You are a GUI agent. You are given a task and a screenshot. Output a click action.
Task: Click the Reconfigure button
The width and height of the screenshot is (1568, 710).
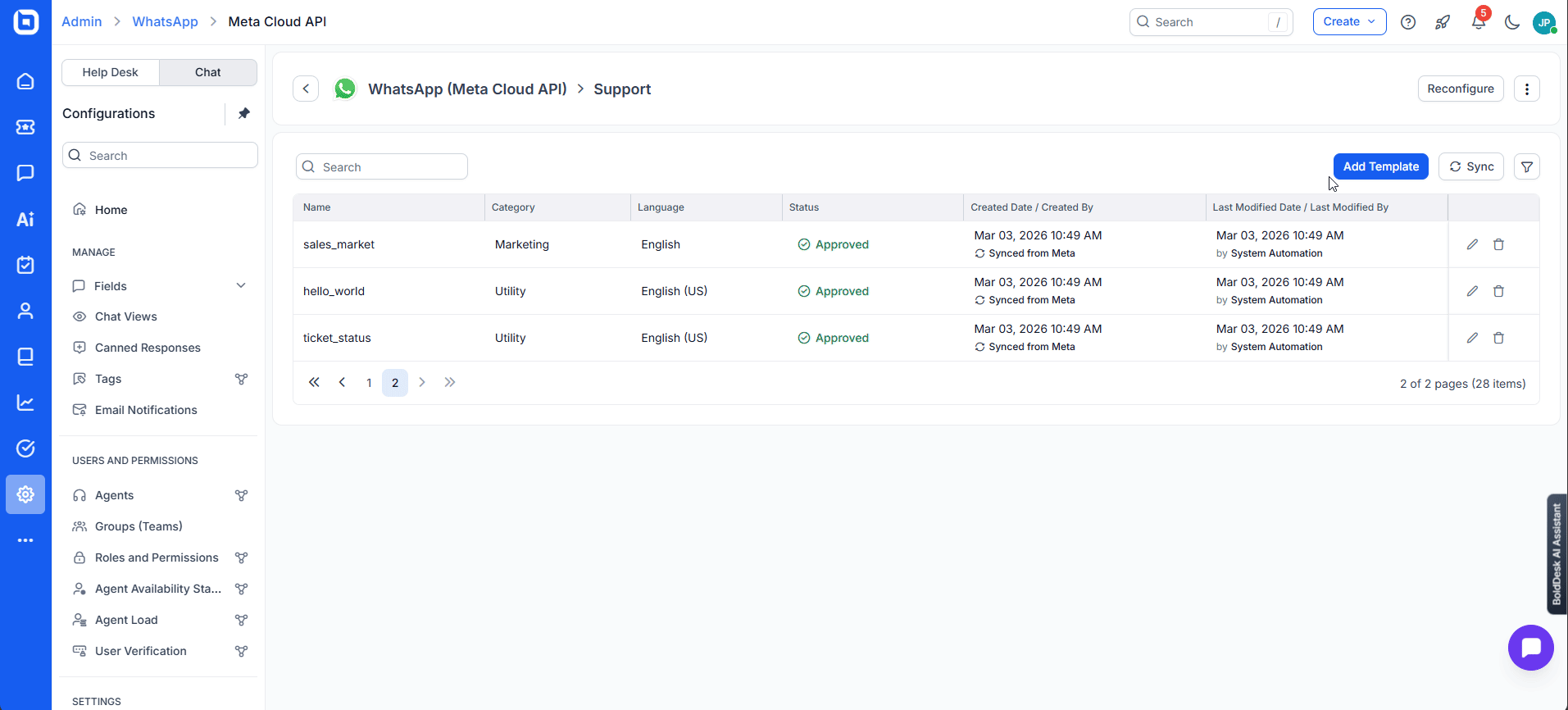[1460, 89]
